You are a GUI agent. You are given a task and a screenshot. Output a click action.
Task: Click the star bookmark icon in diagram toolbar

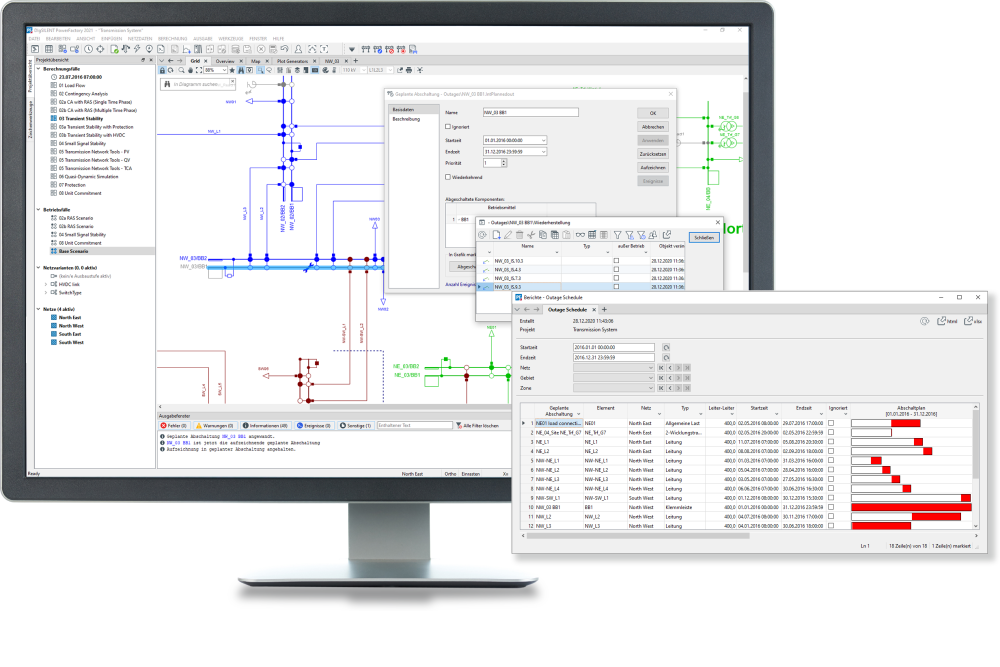(x=232, y=70)
